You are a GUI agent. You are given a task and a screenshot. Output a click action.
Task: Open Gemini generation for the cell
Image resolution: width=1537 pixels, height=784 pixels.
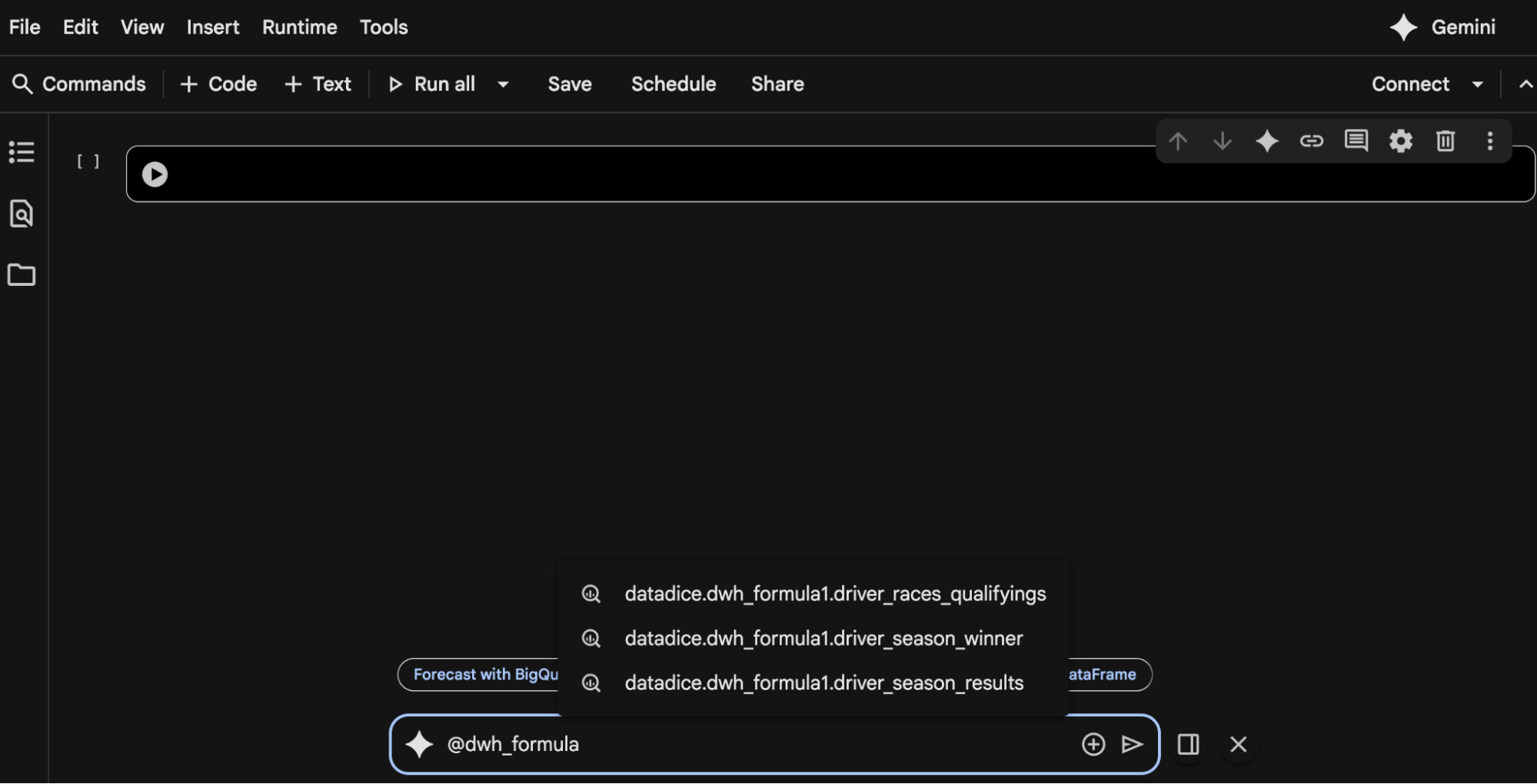coord(1266,141)
